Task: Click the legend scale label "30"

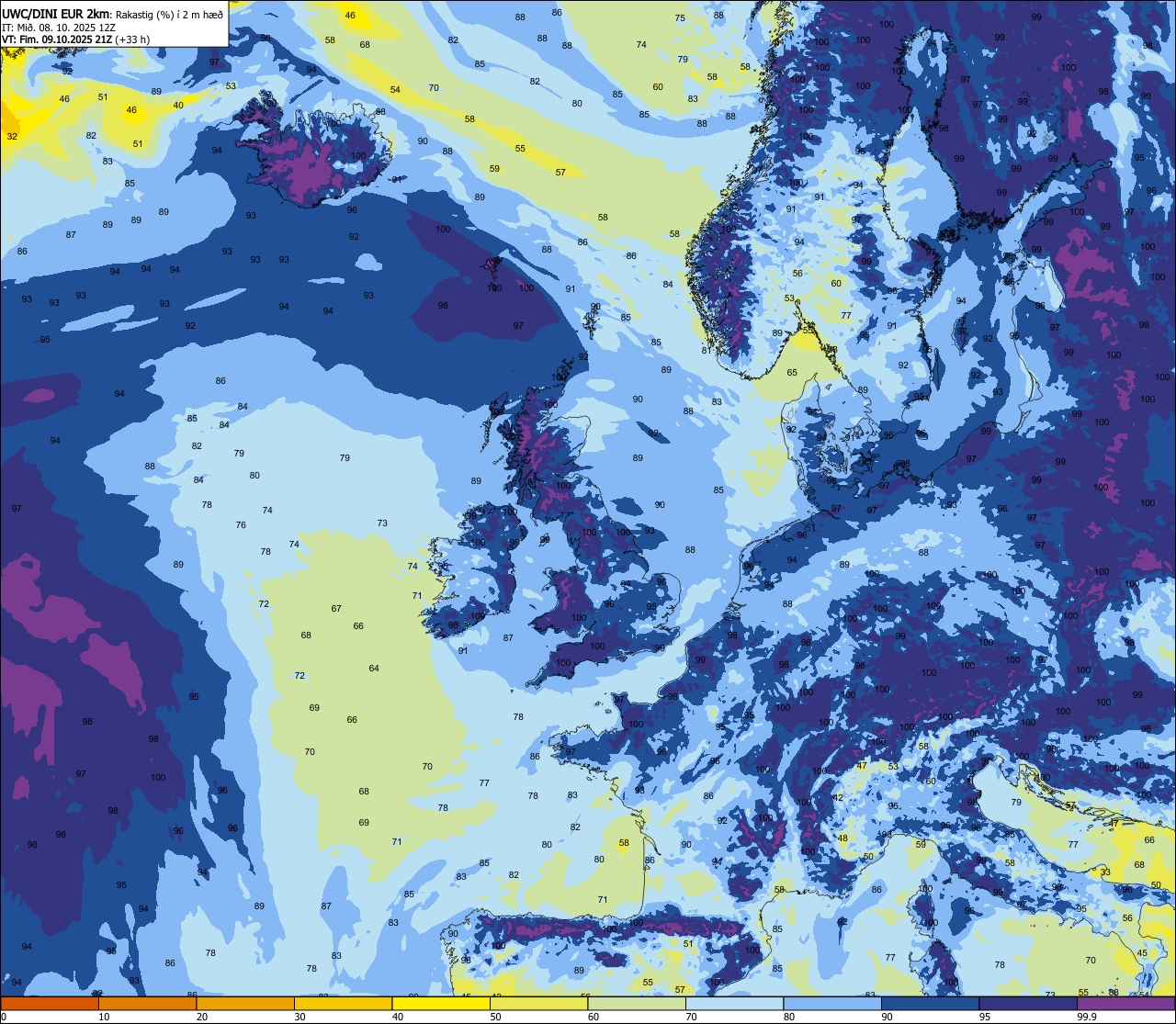Action: pyautogui.click(x=300, y=1017)
